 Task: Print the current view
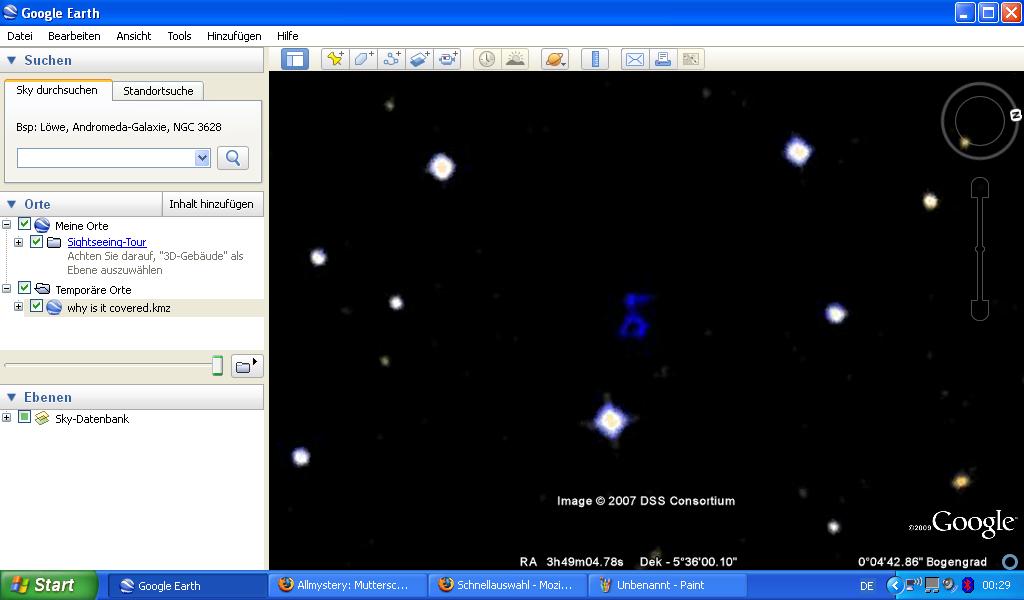pos(663,59)
